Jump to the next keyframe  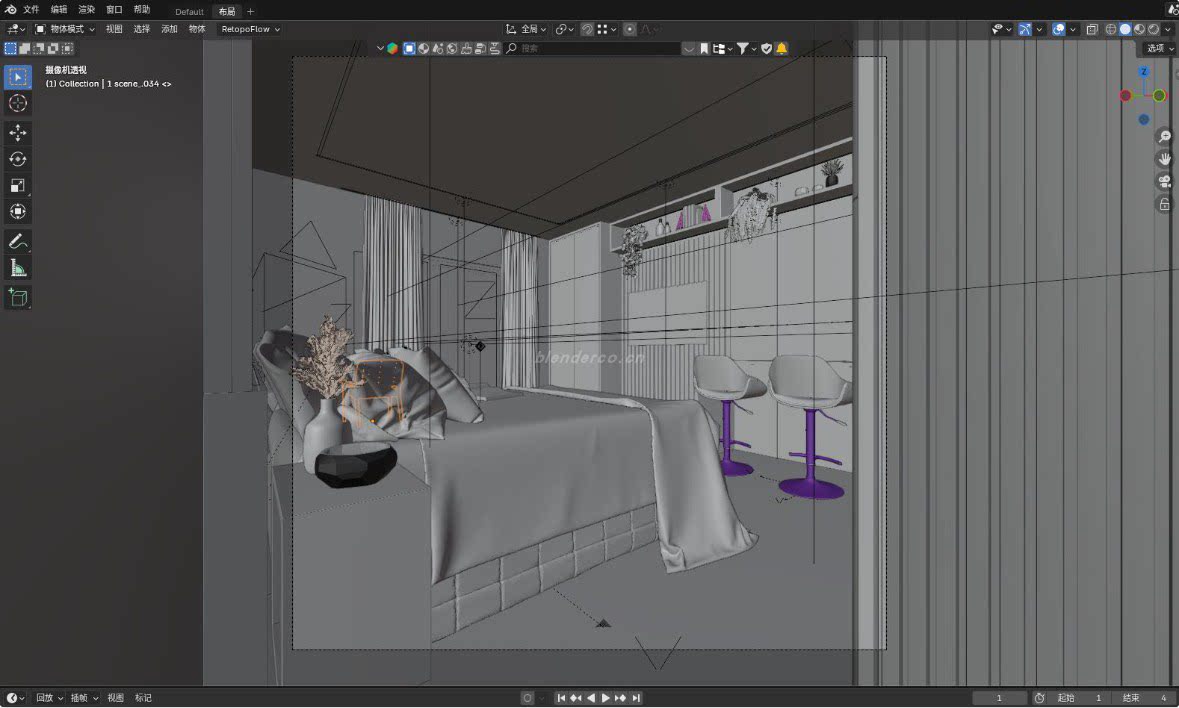click(620, 698)
